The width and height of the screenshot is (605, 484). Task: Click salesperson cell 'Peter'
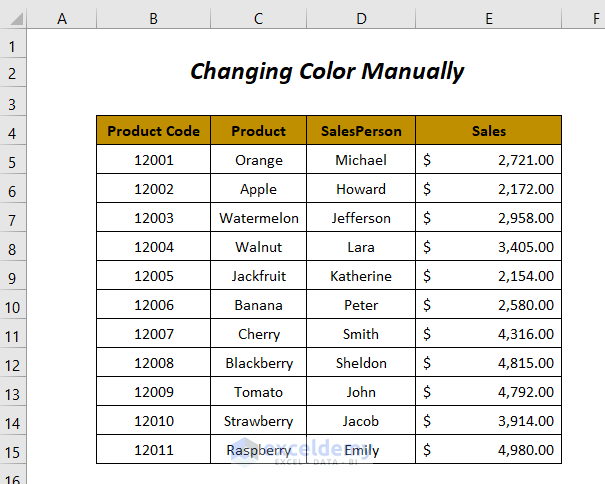click(361, 304)
